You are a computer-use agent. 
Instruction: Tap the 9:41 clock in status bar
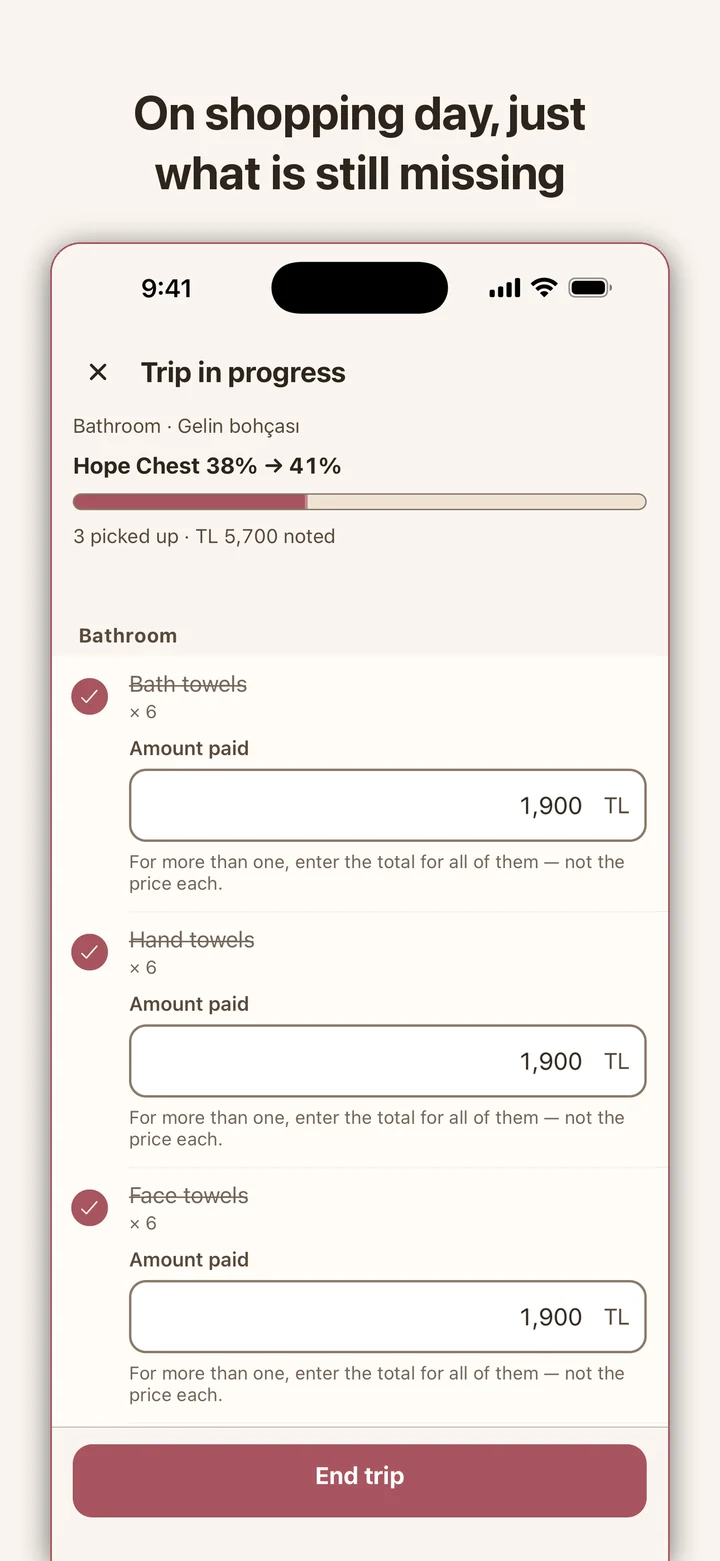point(166,288)
